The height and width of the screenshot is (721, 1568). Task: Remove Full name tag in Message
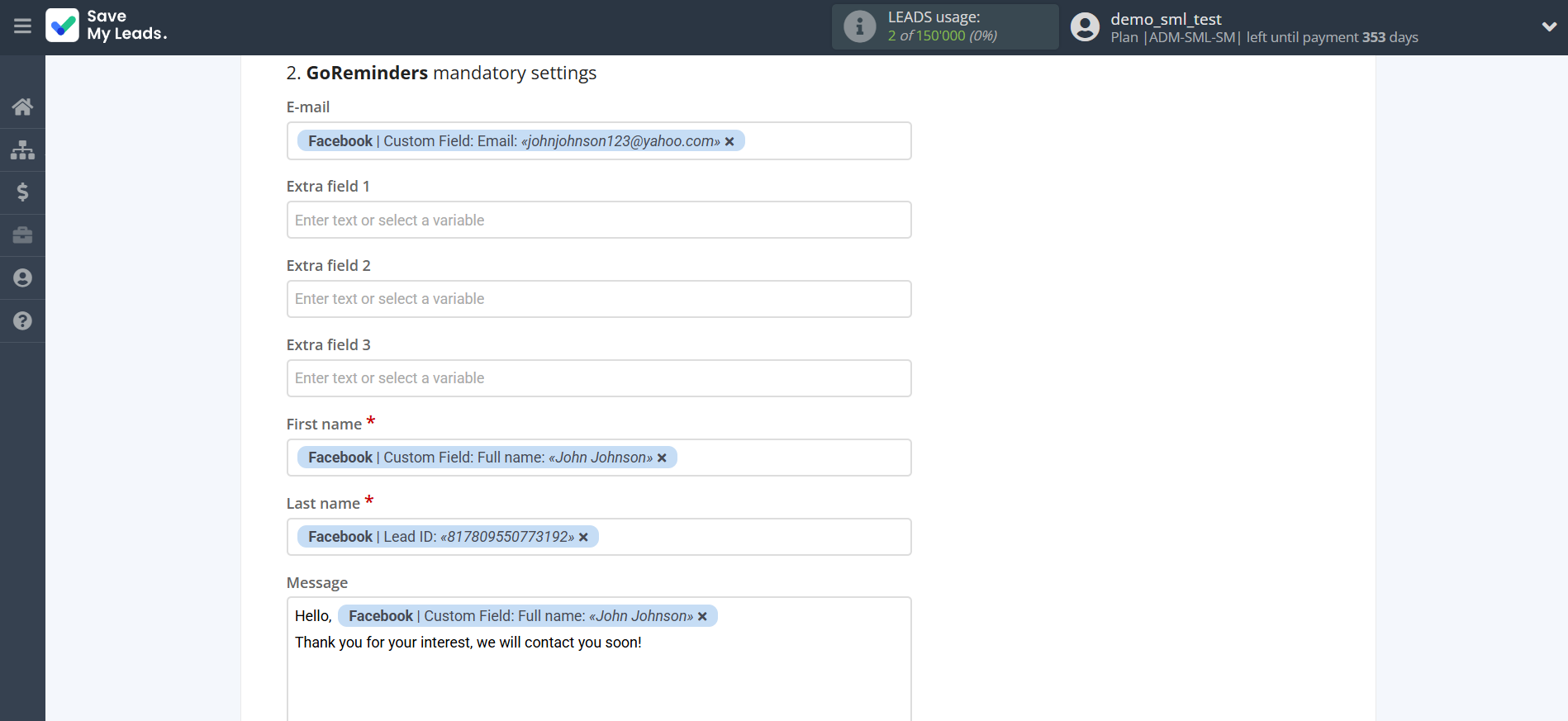click(x=702, y=617)
